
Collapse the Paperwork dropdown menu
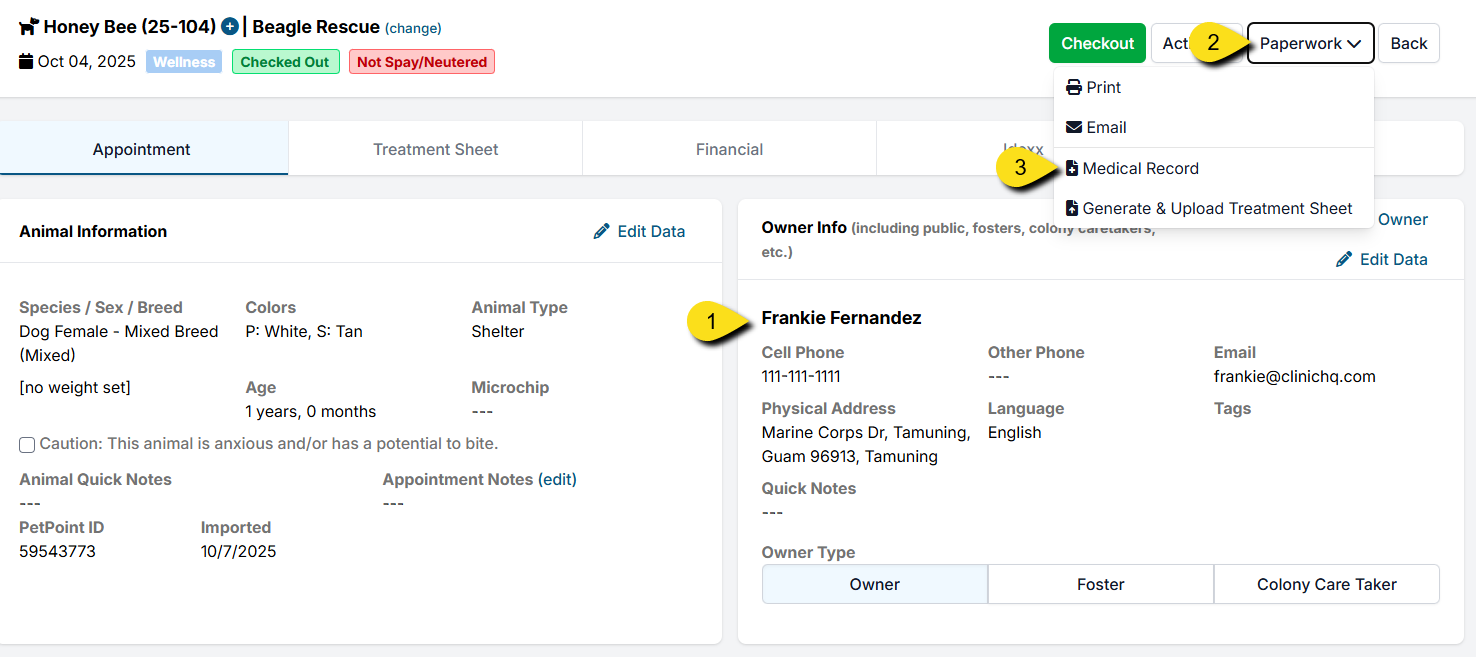click(1310, 44)
